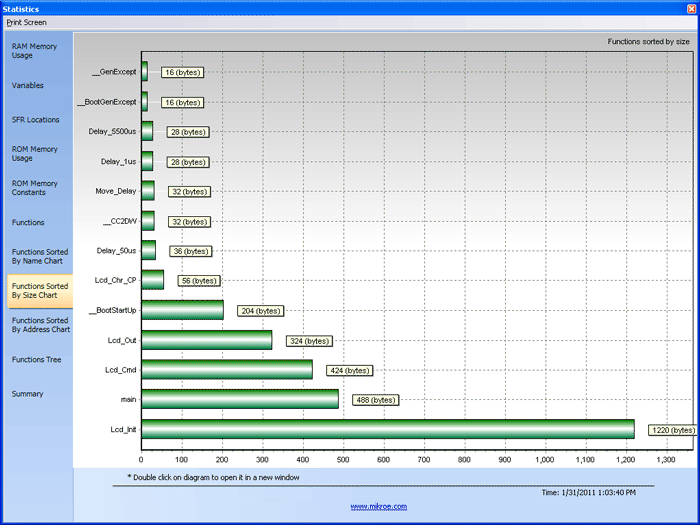
Task: Click the 56 (bytes) value label
Action: point(199,281)
